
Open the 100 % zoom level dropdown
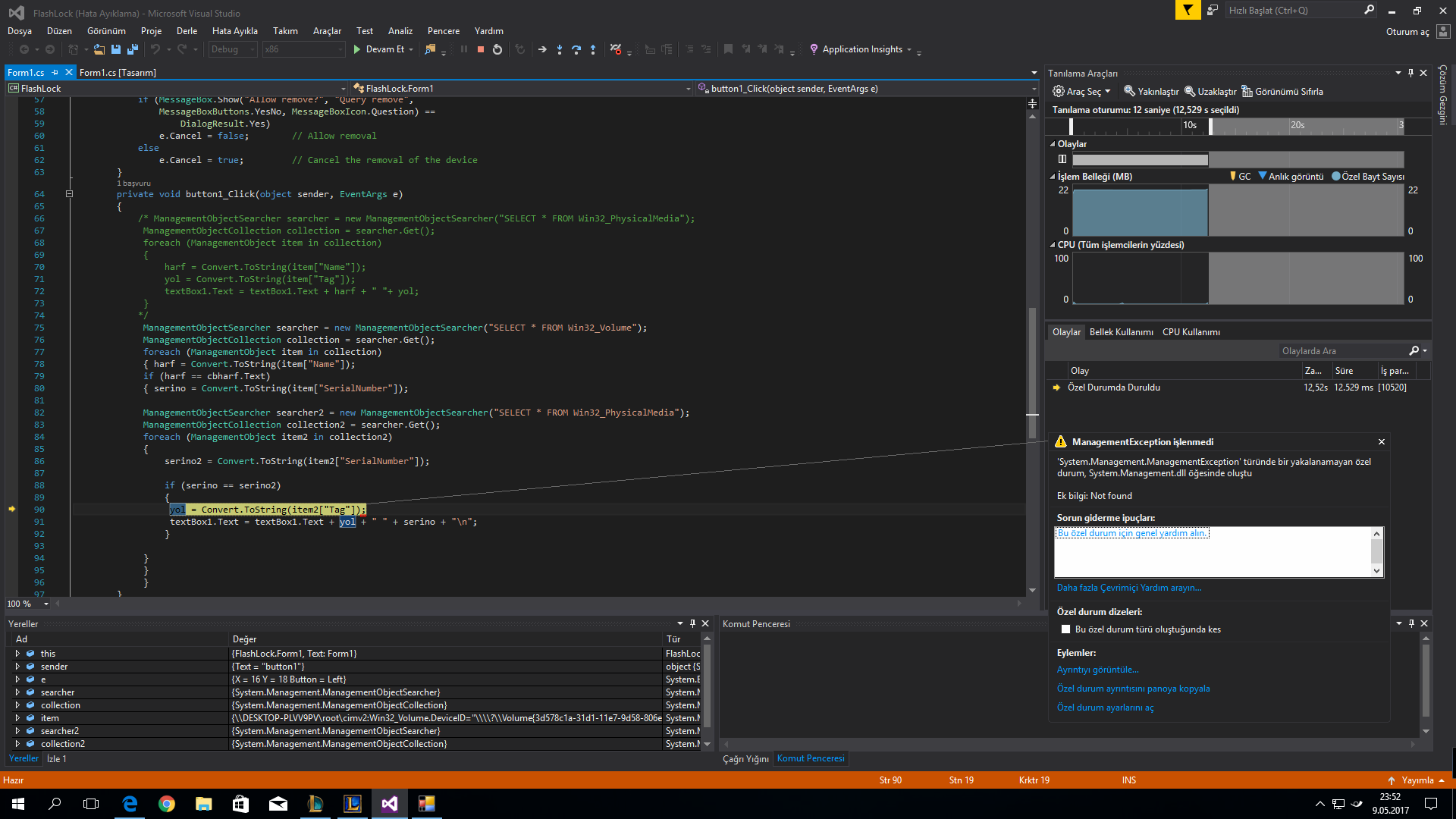coord(46,604)
